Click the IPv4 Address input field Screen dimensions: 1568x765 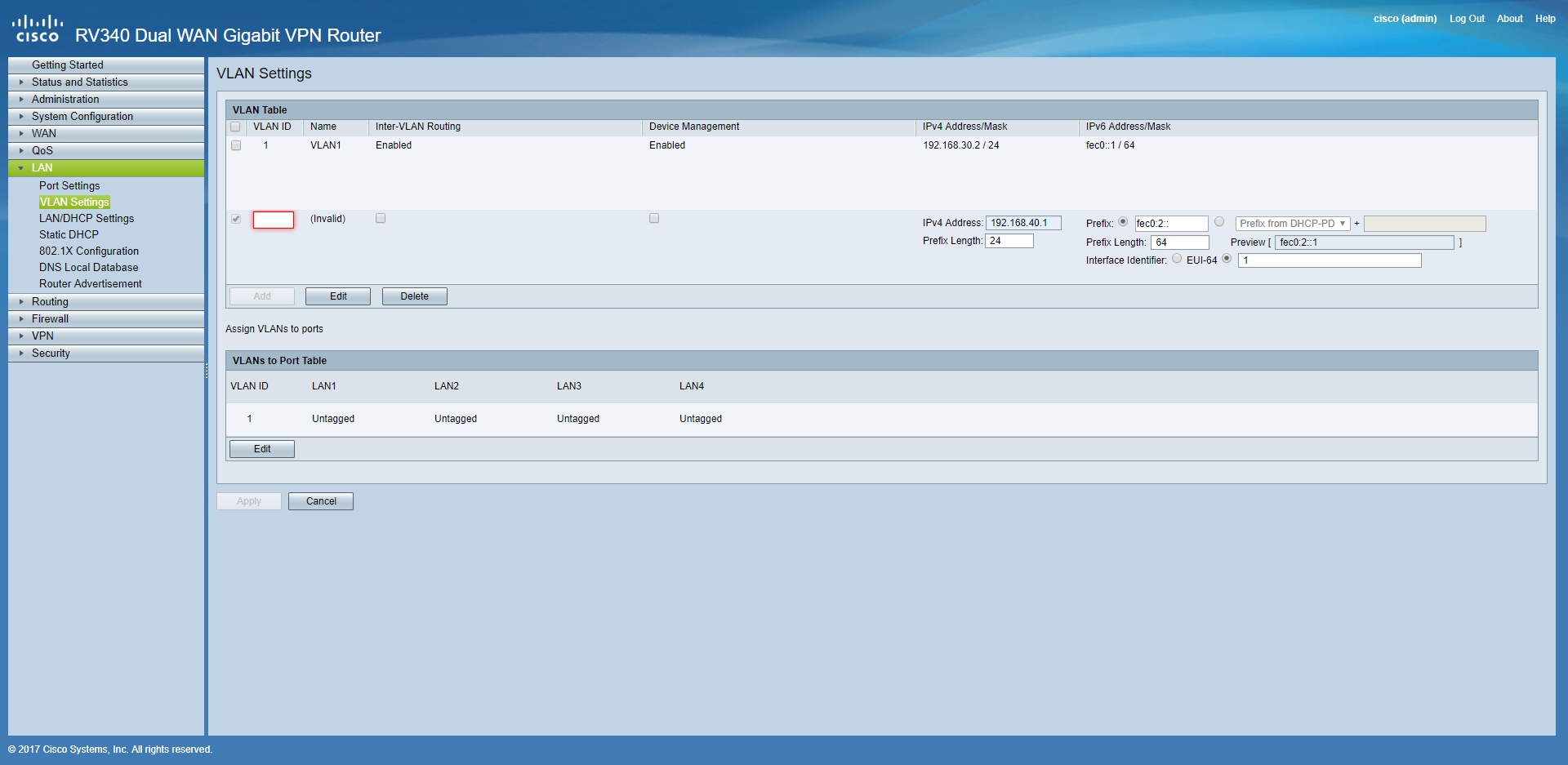[1023, 222]
